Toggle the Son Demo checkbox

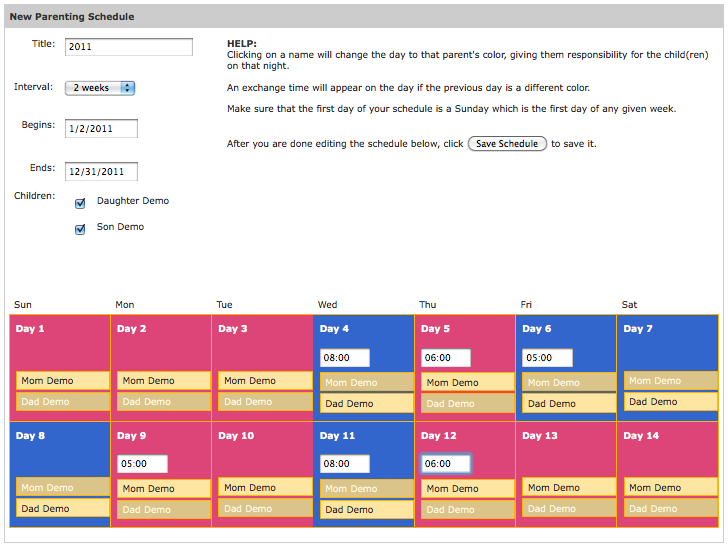click(80, 229)
